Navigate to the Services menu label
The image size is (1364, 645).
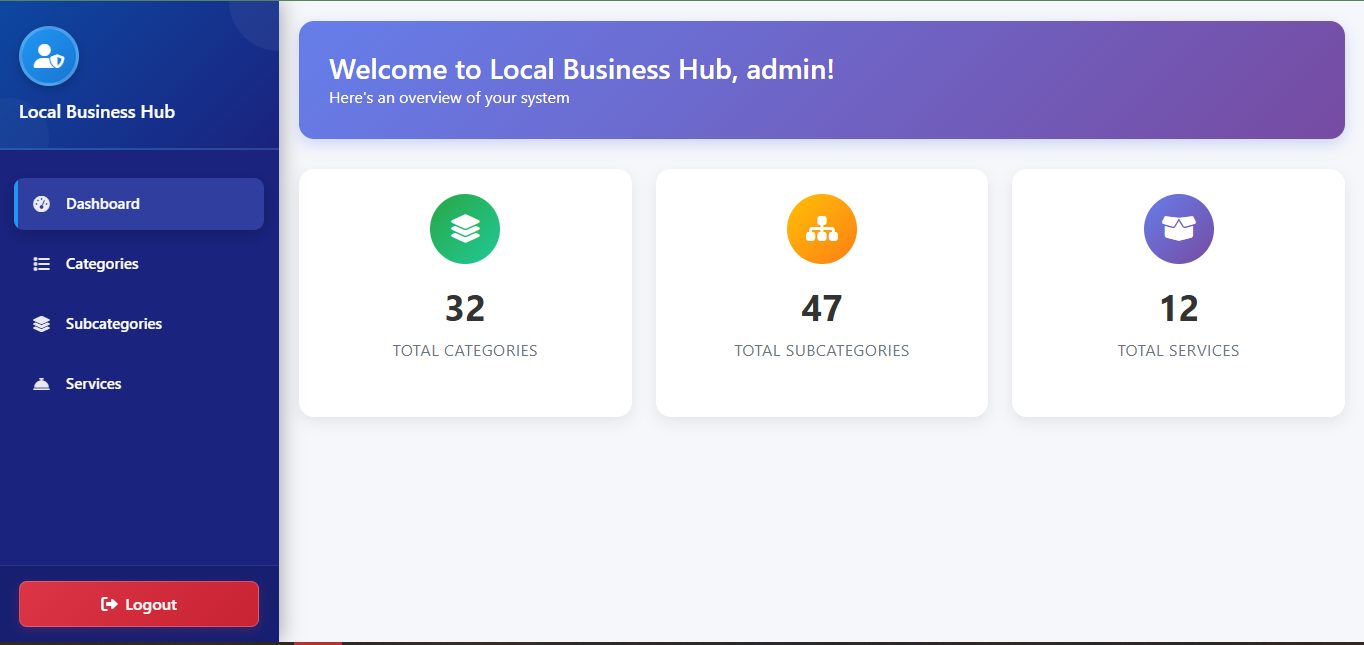[x=93, y=384]
